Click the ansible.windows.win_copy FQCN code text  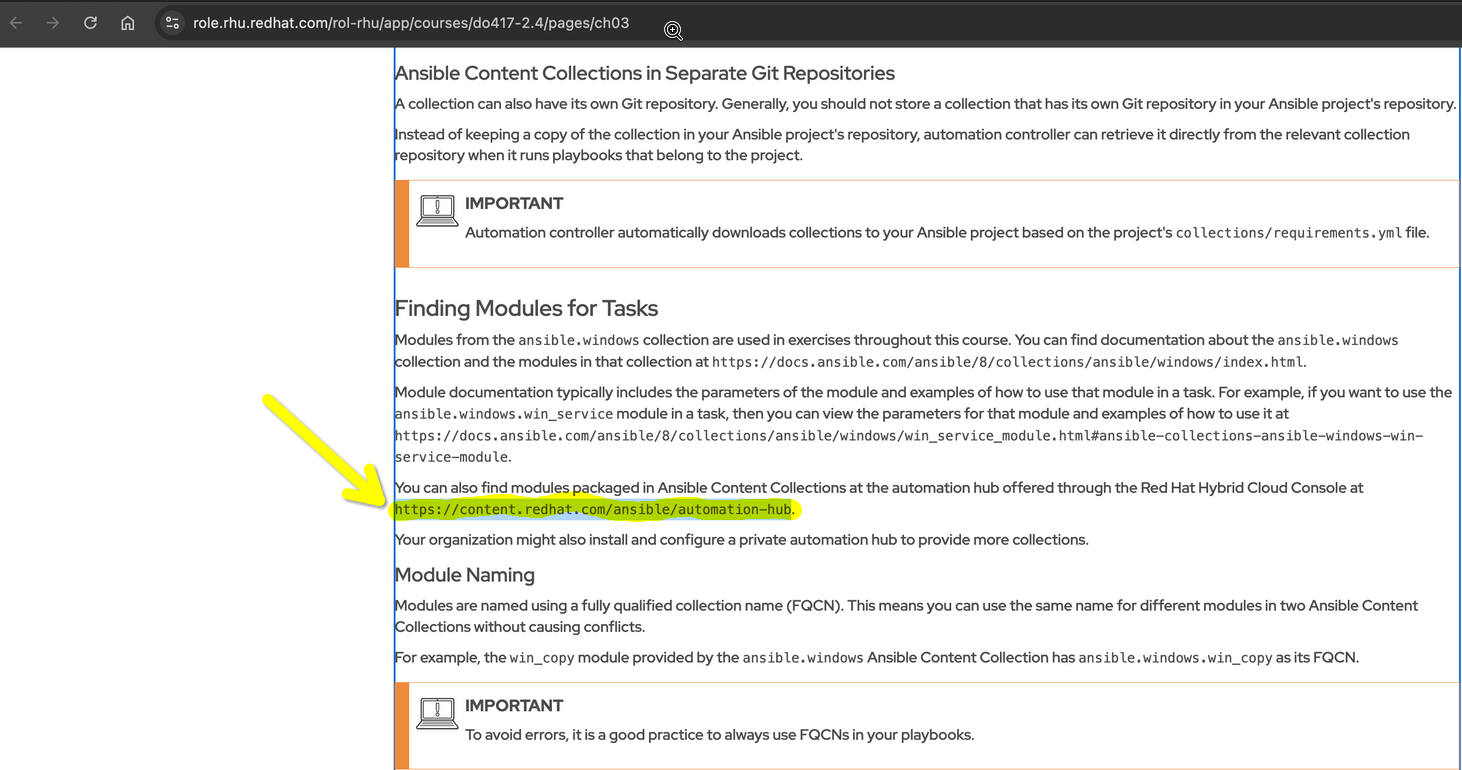1175,658
